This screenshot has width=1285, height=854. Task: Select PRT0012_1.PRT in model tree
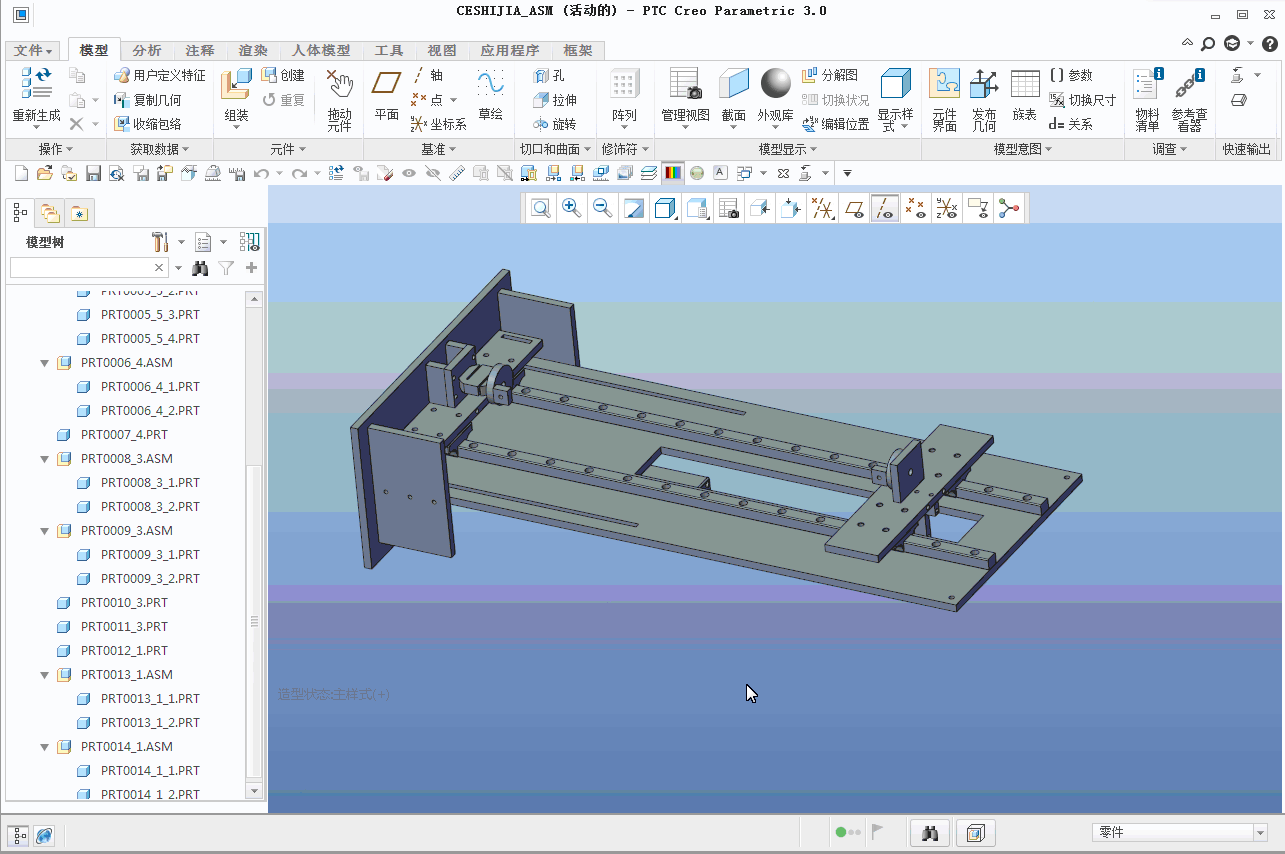tap(124, 651)
